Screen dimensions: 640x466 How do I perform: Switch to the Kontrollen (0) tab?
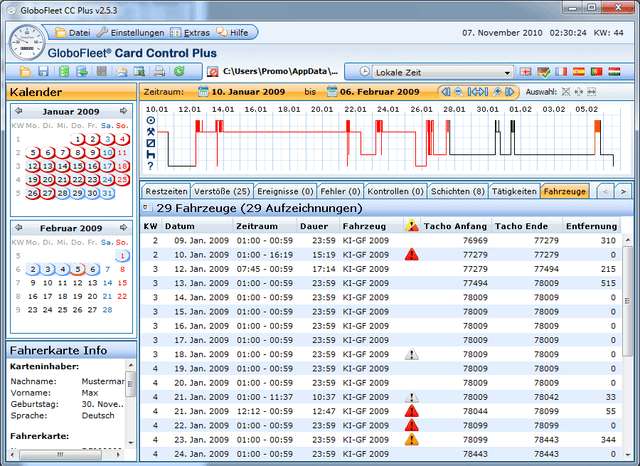pos(395,191)
